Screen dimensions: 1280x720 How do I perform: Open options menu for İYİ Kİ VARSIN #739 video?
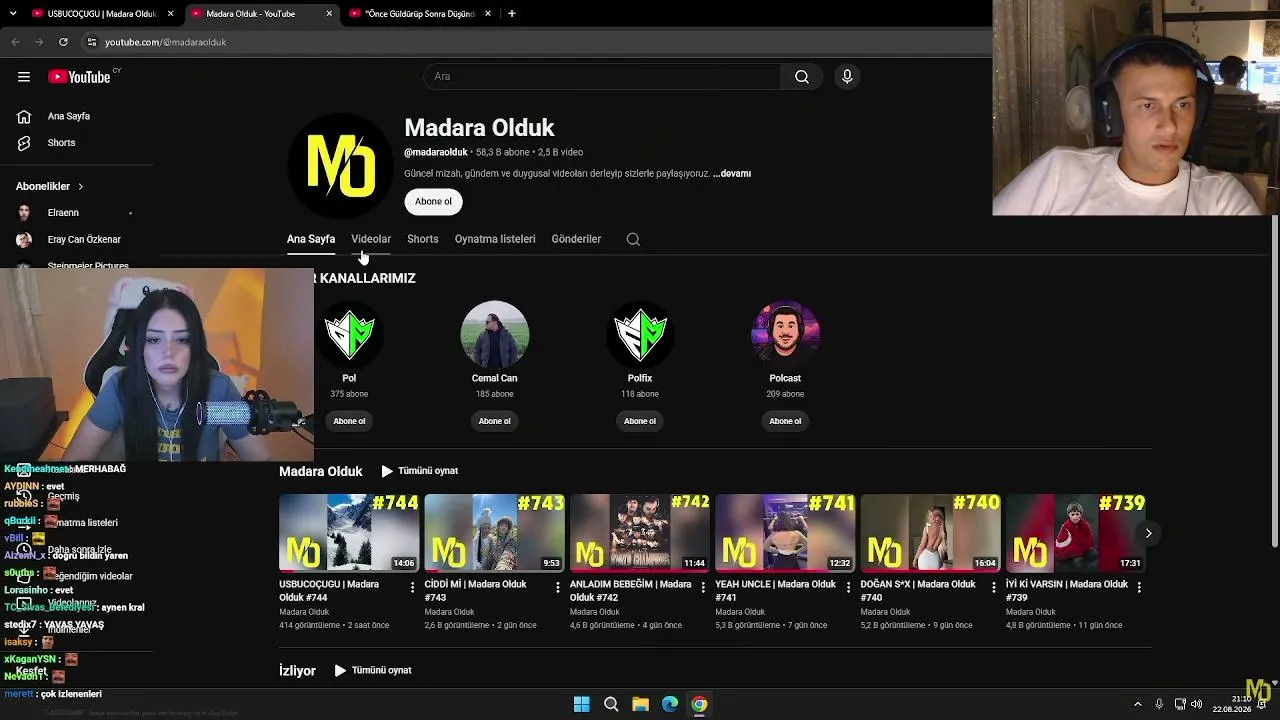click(x=1139, y=588)
